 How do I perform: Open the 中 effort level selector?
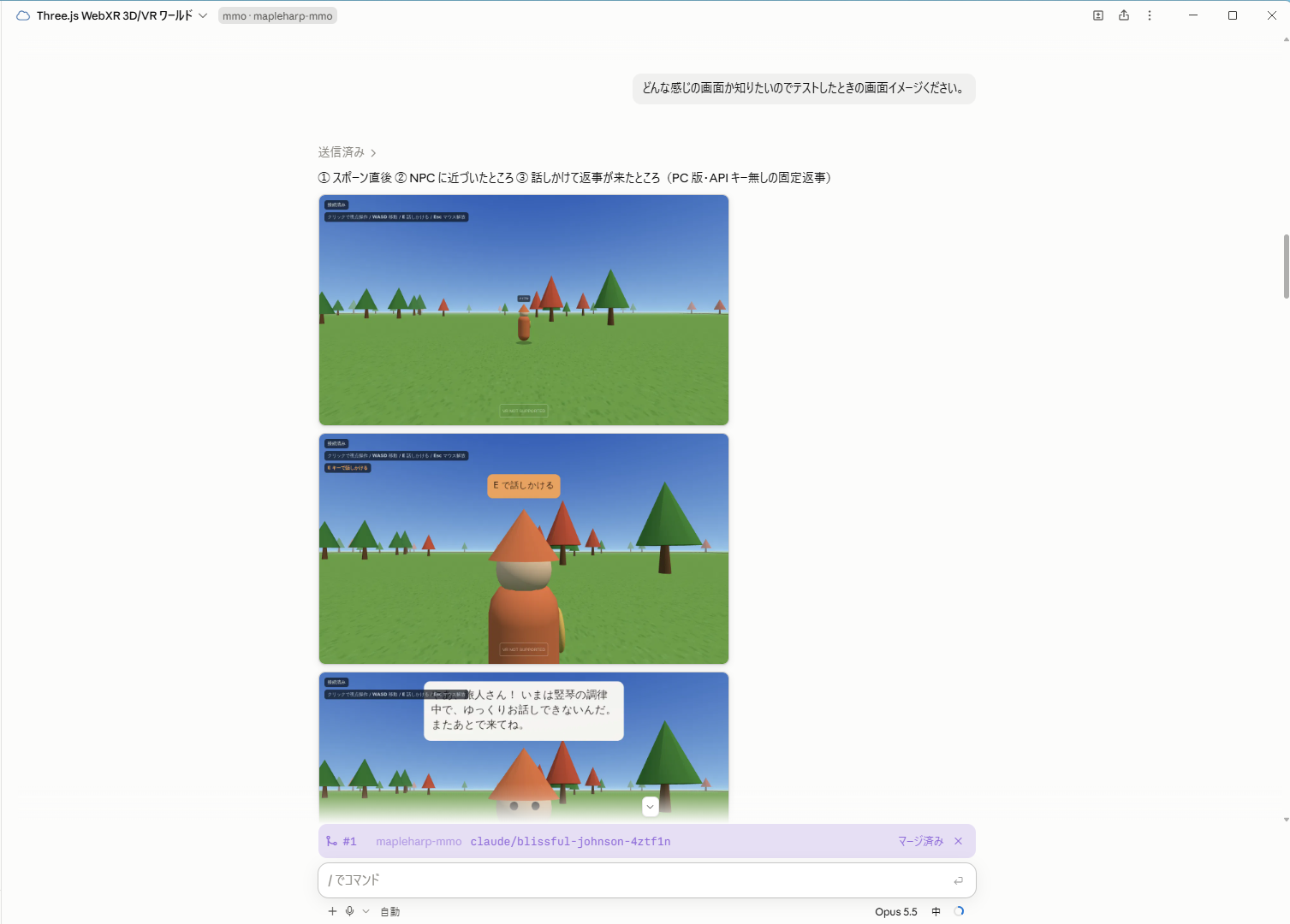pos(936,912)
